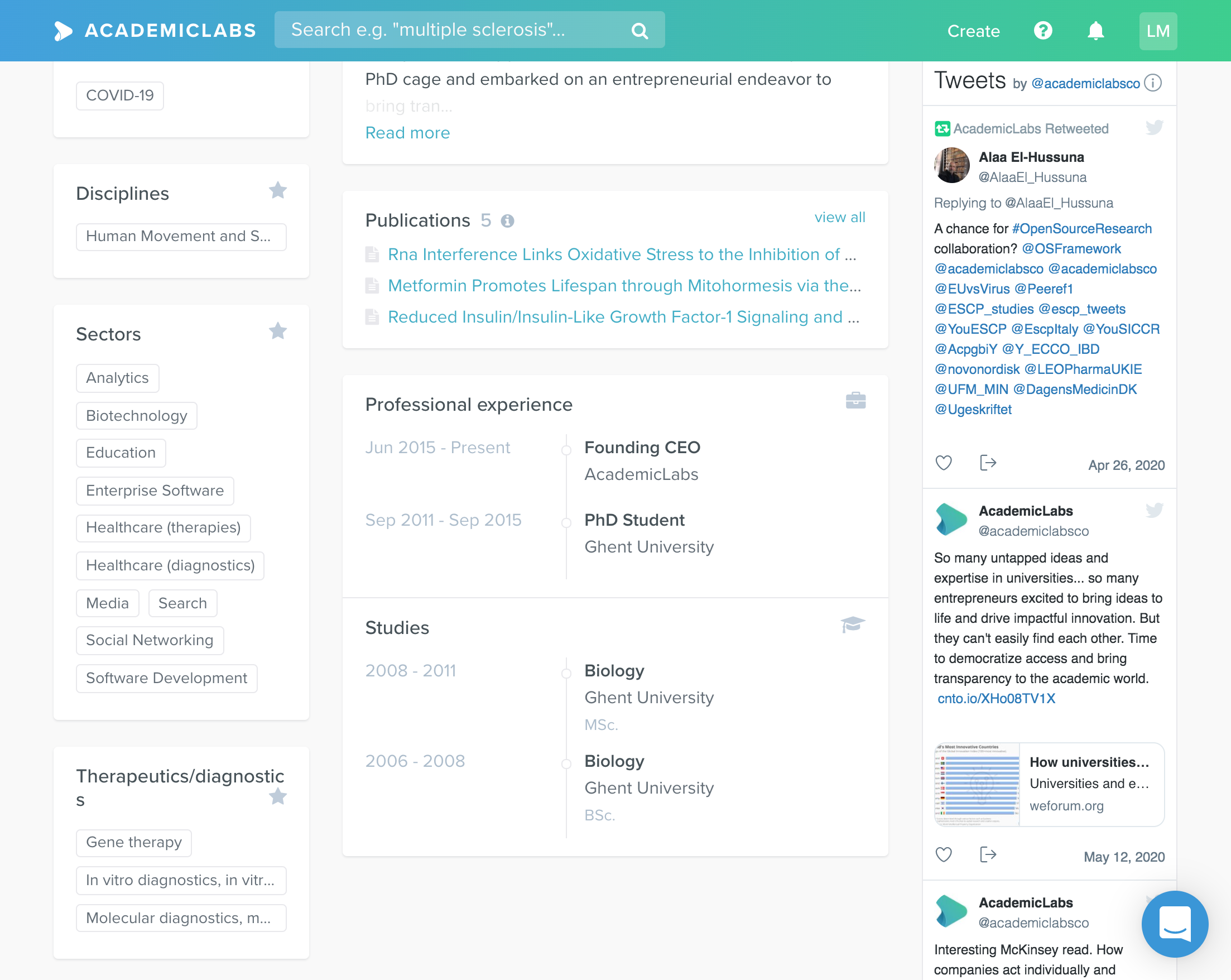
Task: Click the weforum.org article thumbnail
Action: tap(979, 784)
